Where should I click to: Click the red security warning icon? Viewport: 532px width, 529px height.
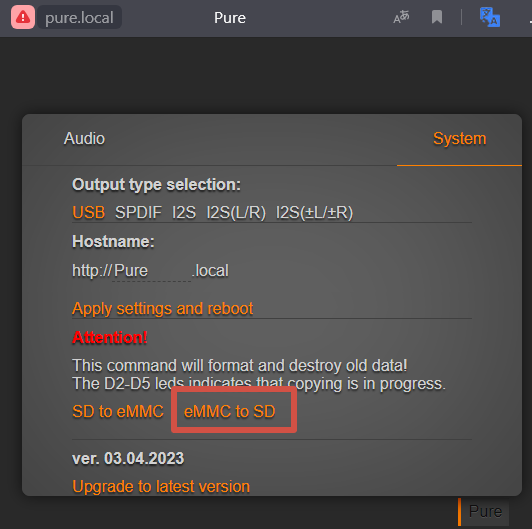pyautogui.click(x=23, y=17)
